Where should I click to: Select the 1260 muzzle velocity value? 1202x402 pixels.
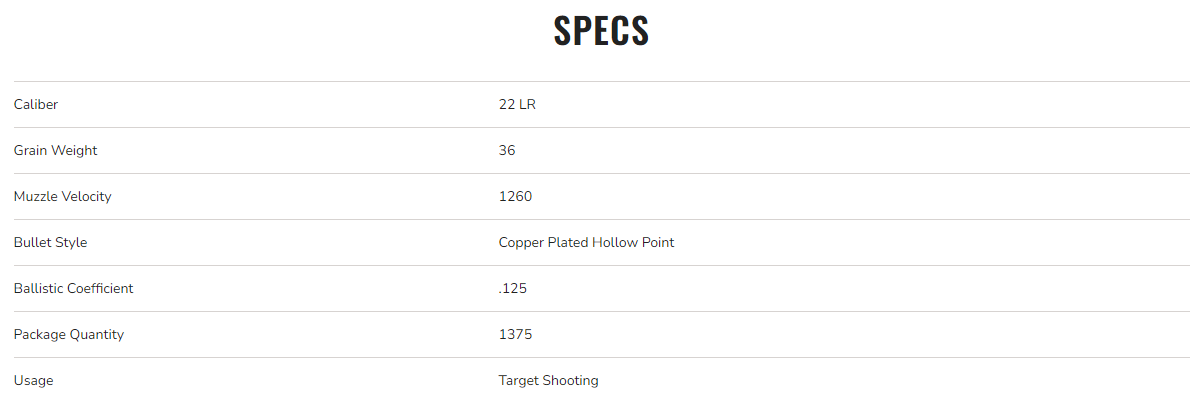515,197
